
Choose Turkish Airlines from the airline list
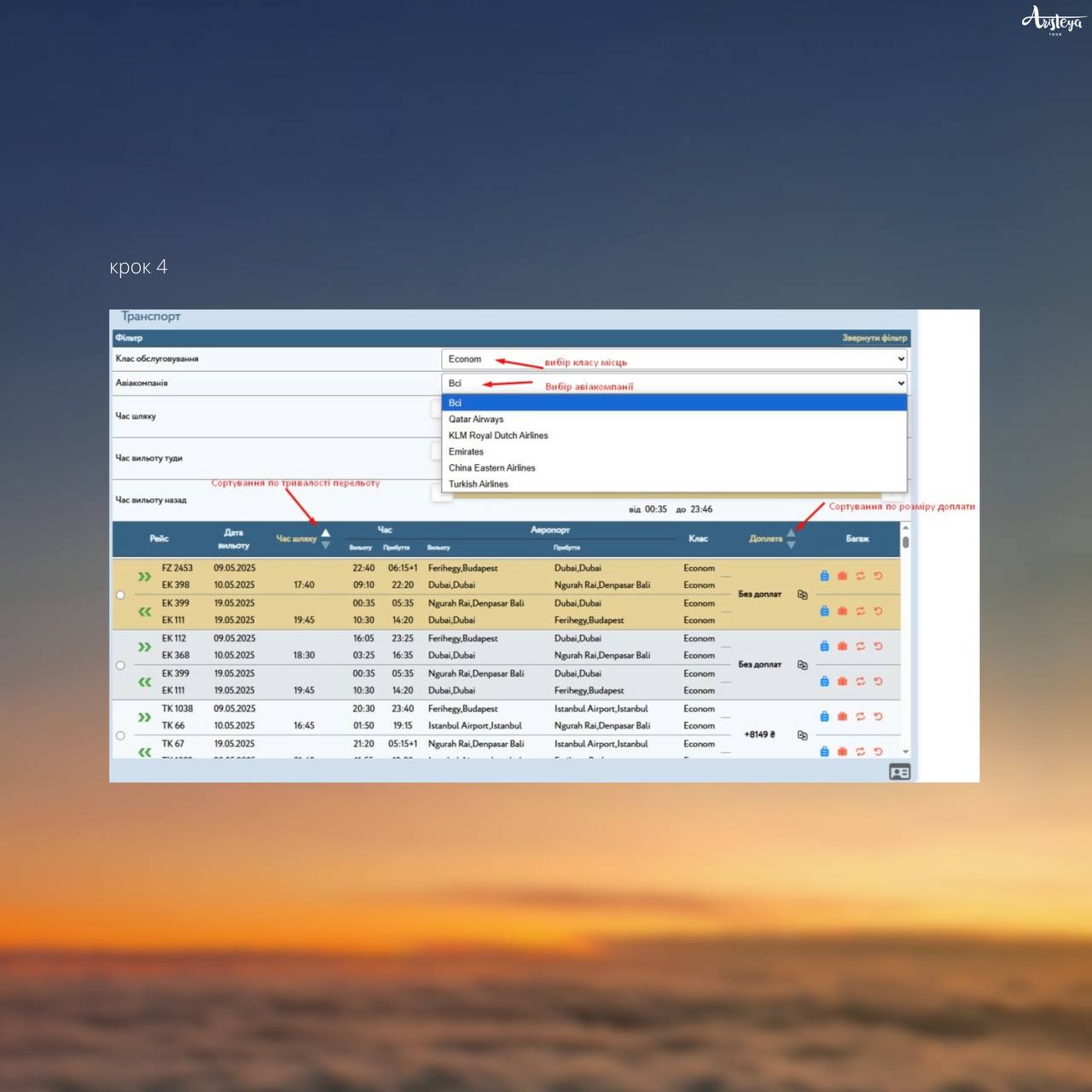point(479,484)
